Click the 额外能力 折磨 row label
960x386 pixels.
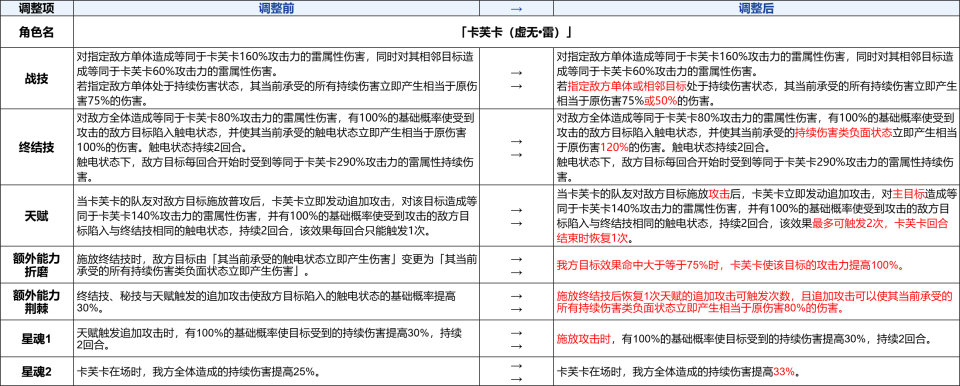[x=37, y=265]
